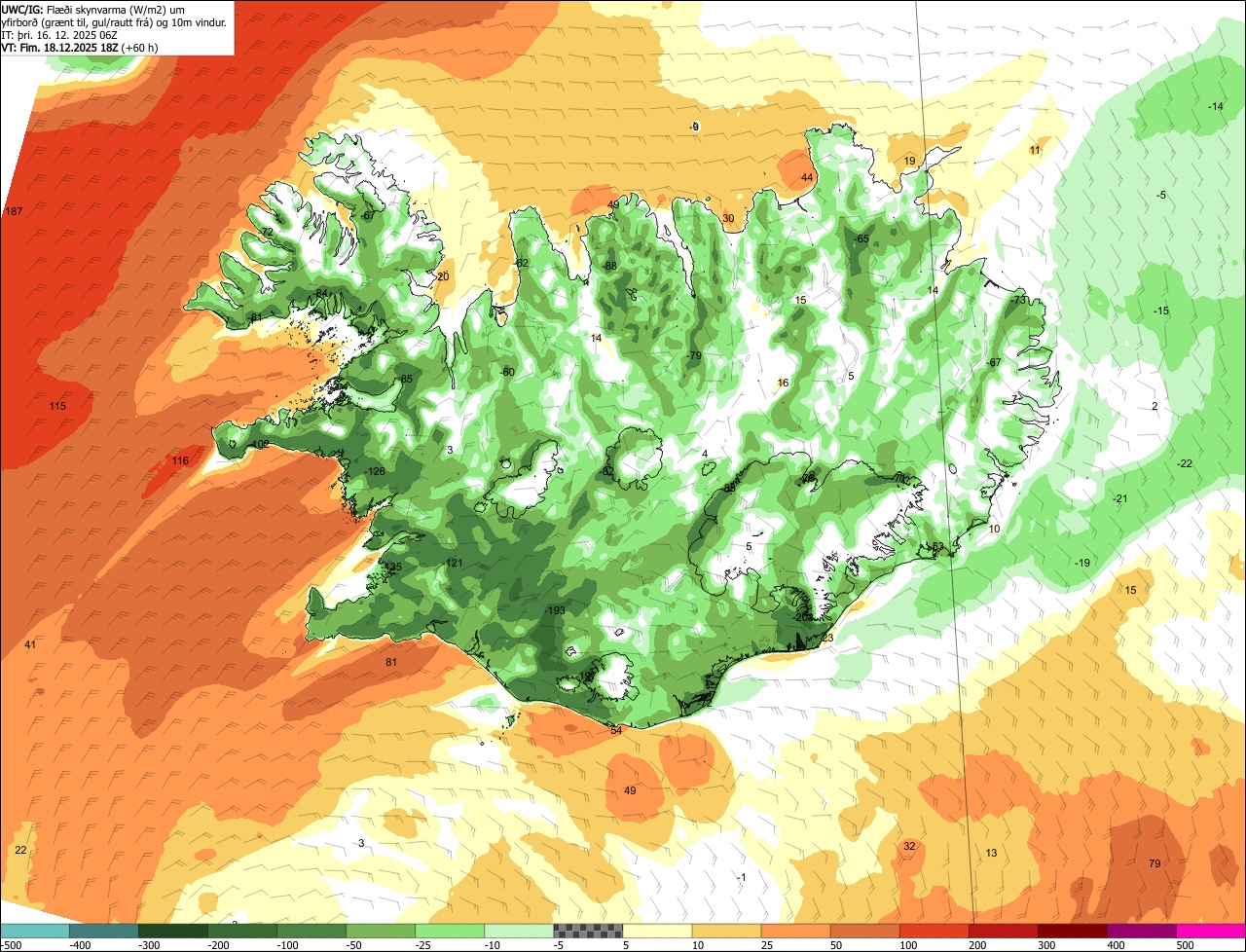The height and width of the screenshot is (952, 1246).
Task: Click the 10 to 25 light orange swatch
Action: click(x=726, y=931)
